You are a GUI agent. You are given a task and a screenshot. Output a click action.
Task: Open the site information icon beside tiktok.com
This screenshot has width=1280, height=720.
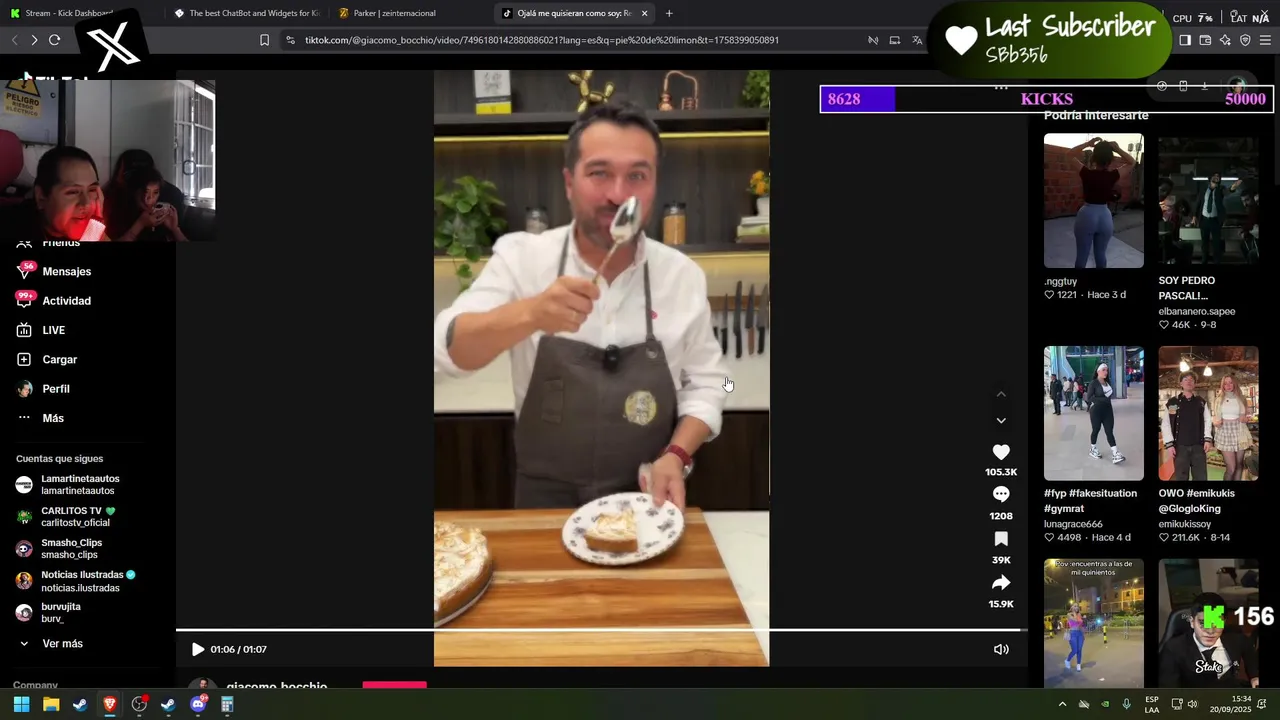[x=290, y=40]
